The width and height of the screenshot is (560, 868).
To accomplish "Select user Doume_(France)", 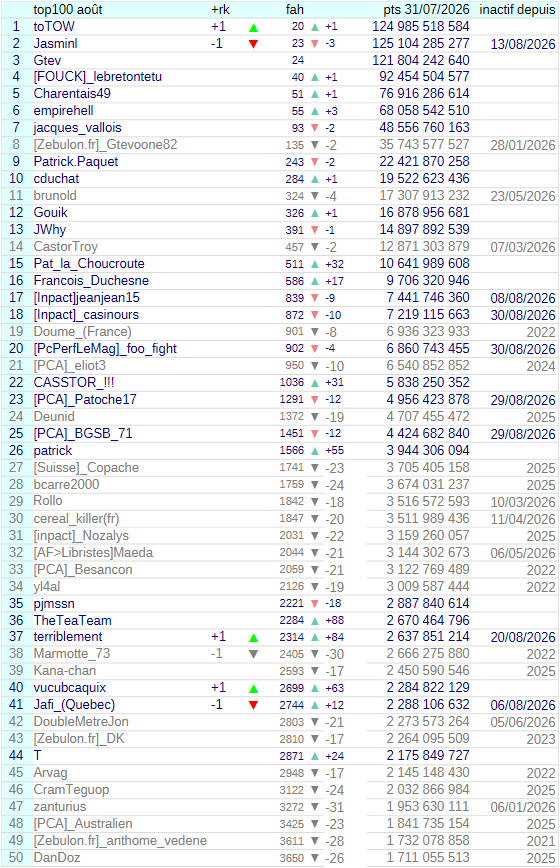I will coord(82,332).
